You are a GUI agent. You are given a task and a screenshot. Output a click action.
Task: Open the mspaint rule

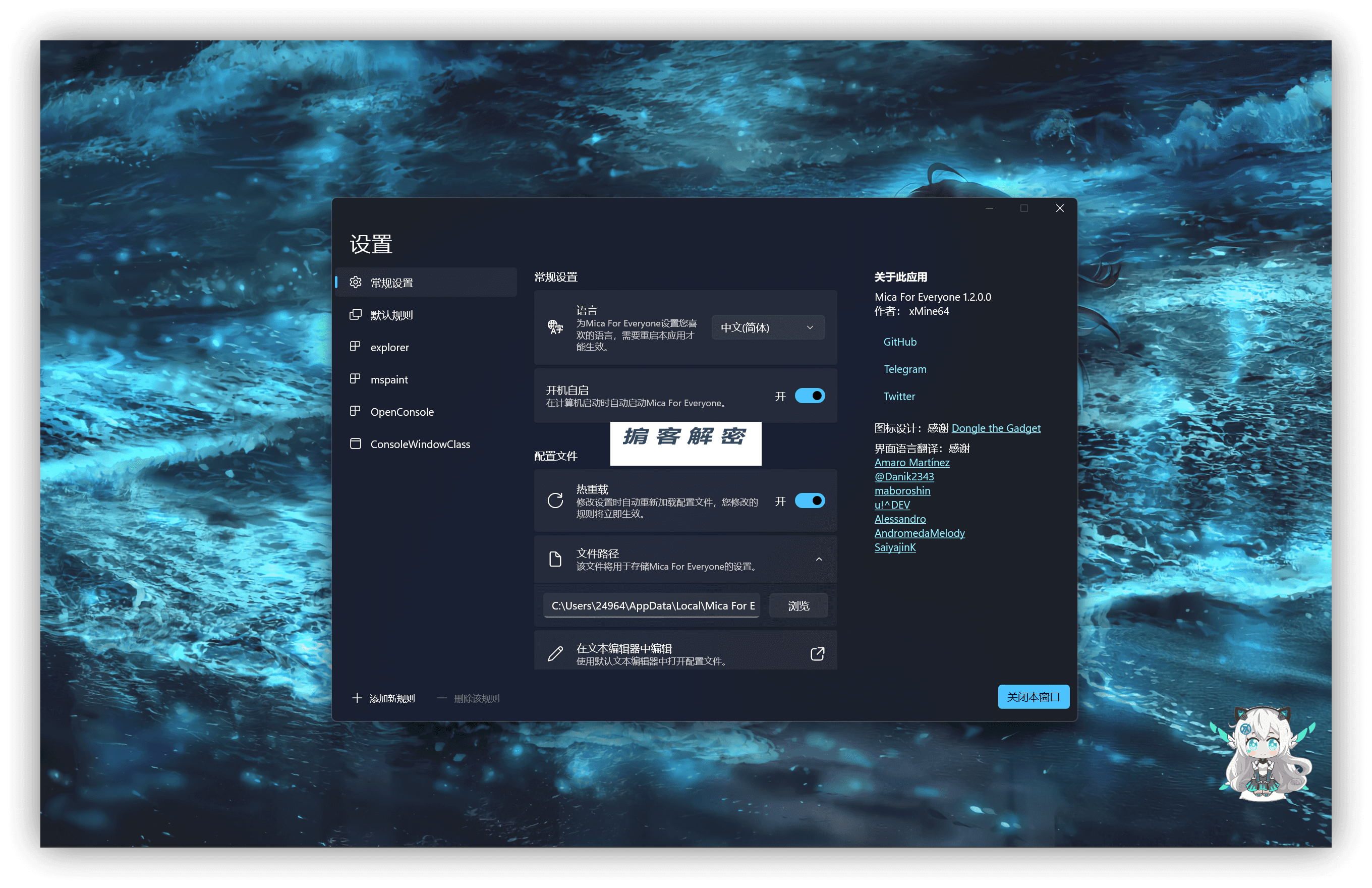[426, 379]
